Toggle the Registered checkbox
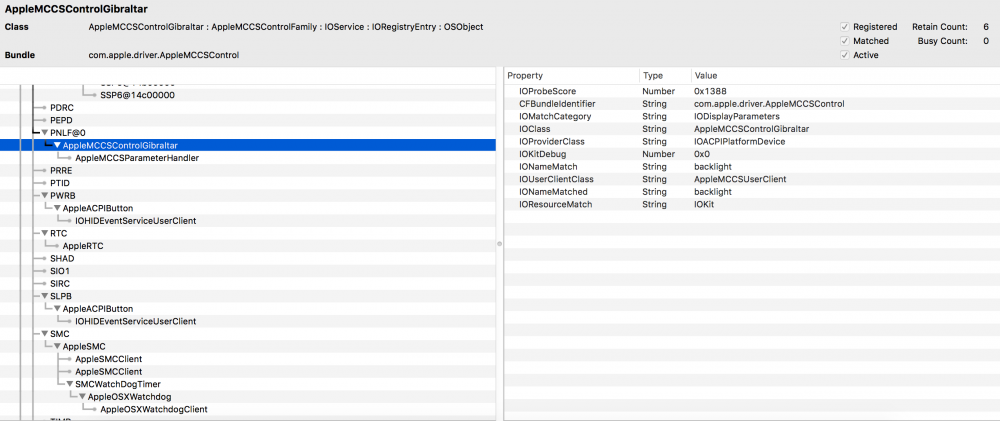The width and height of the screenshot is (1000, 421). [844, 27]
